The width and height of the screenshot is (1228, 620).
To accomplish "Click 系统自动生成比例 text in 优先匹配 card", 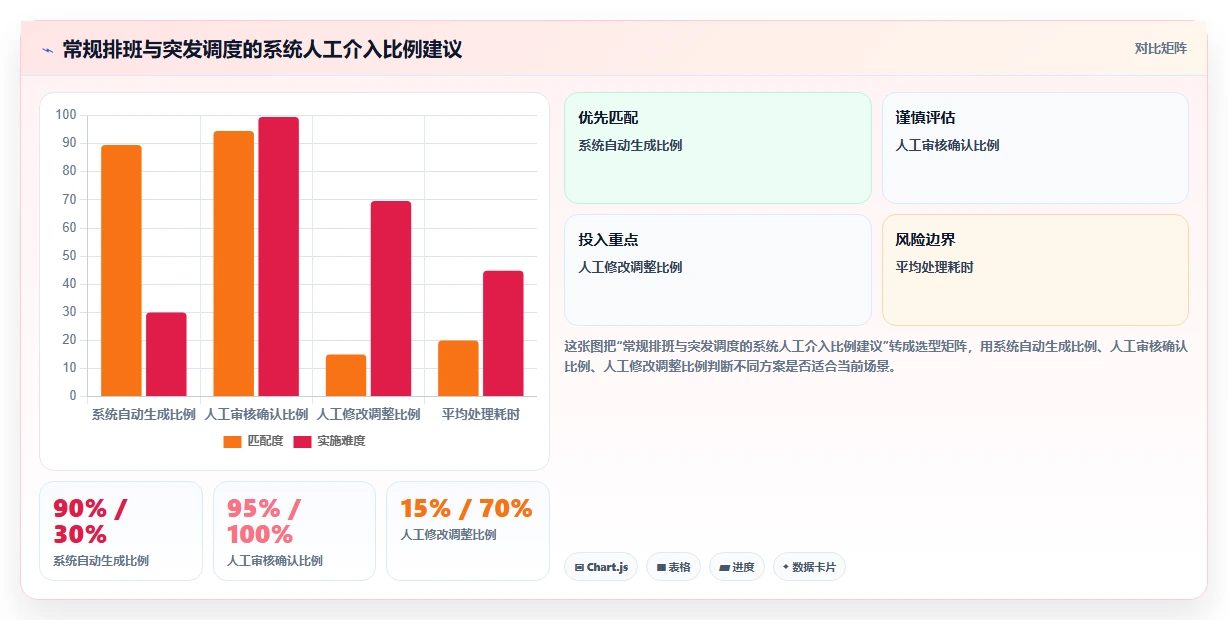I will pos(630,145).
